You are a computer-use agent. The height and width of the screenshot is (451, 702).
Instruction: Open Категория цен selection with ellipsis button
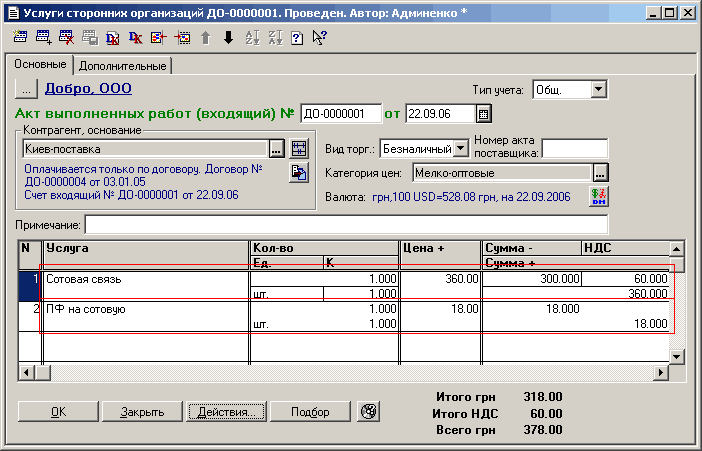tap(600, 173)
